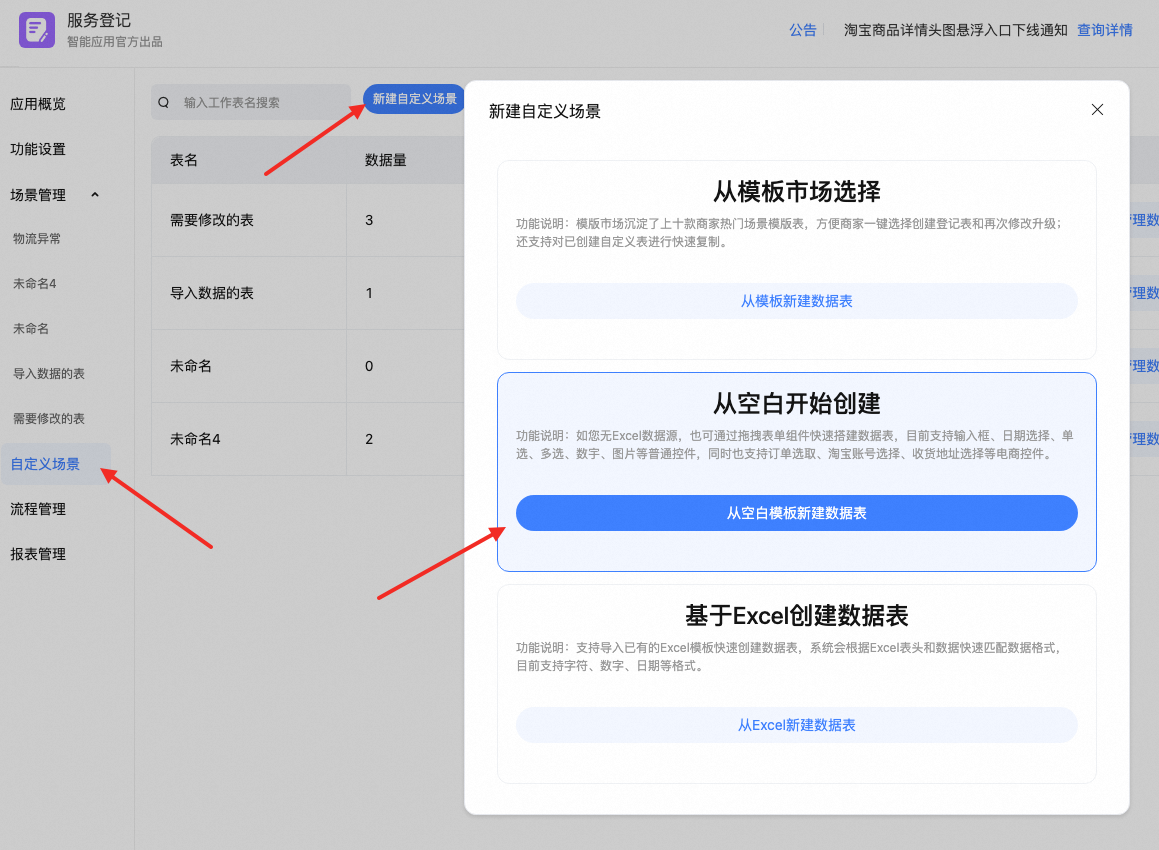Select 物流异常 scene in sidebar

(37, 239)
